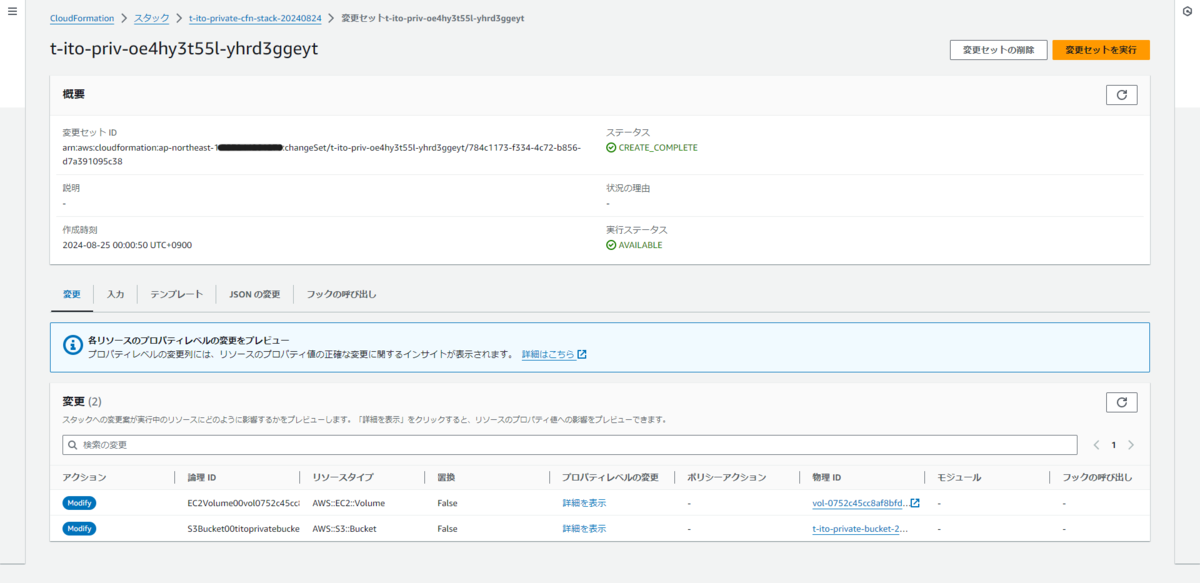
Task: Click the 論理 ID column header
Action: click(x=202, y=477)
